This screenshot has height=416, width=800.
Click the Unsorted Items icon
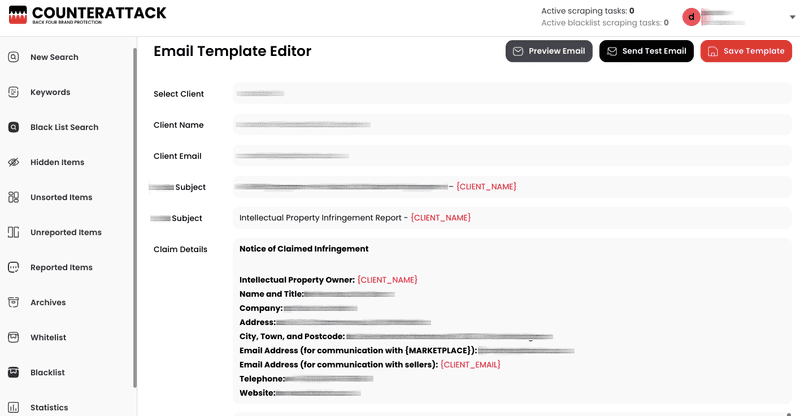[x=13, y=197]
